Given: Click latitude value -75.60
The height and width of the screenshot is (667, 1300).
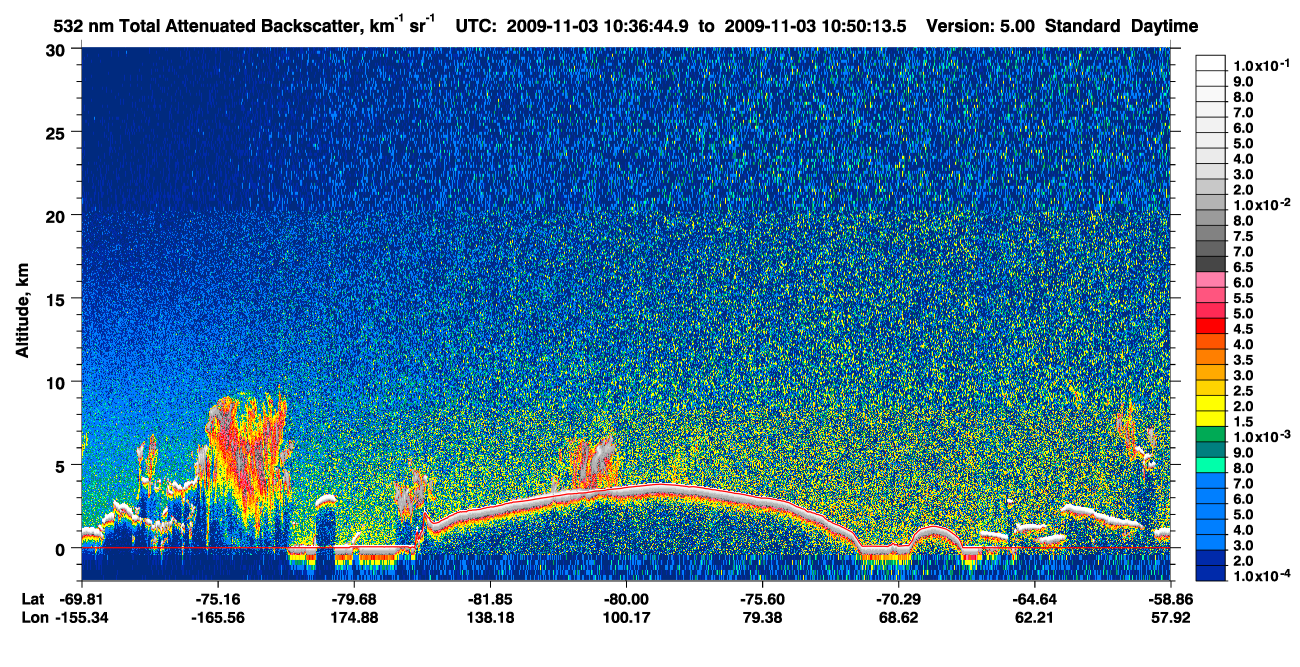Looking at the screenshot, I should pos(761,600).
